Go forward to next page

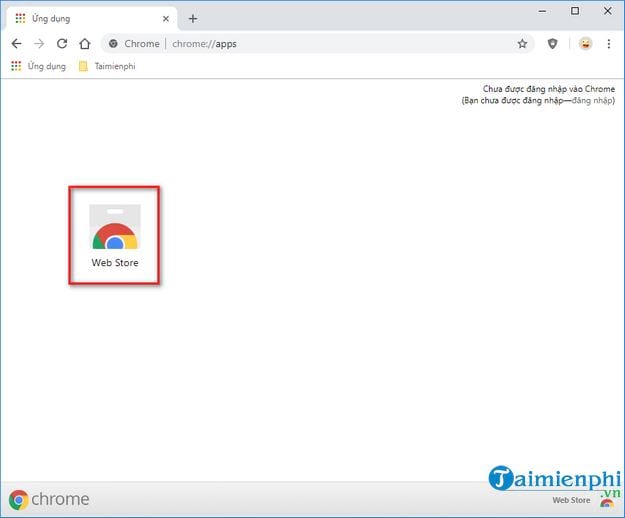(x=39, y=43)
